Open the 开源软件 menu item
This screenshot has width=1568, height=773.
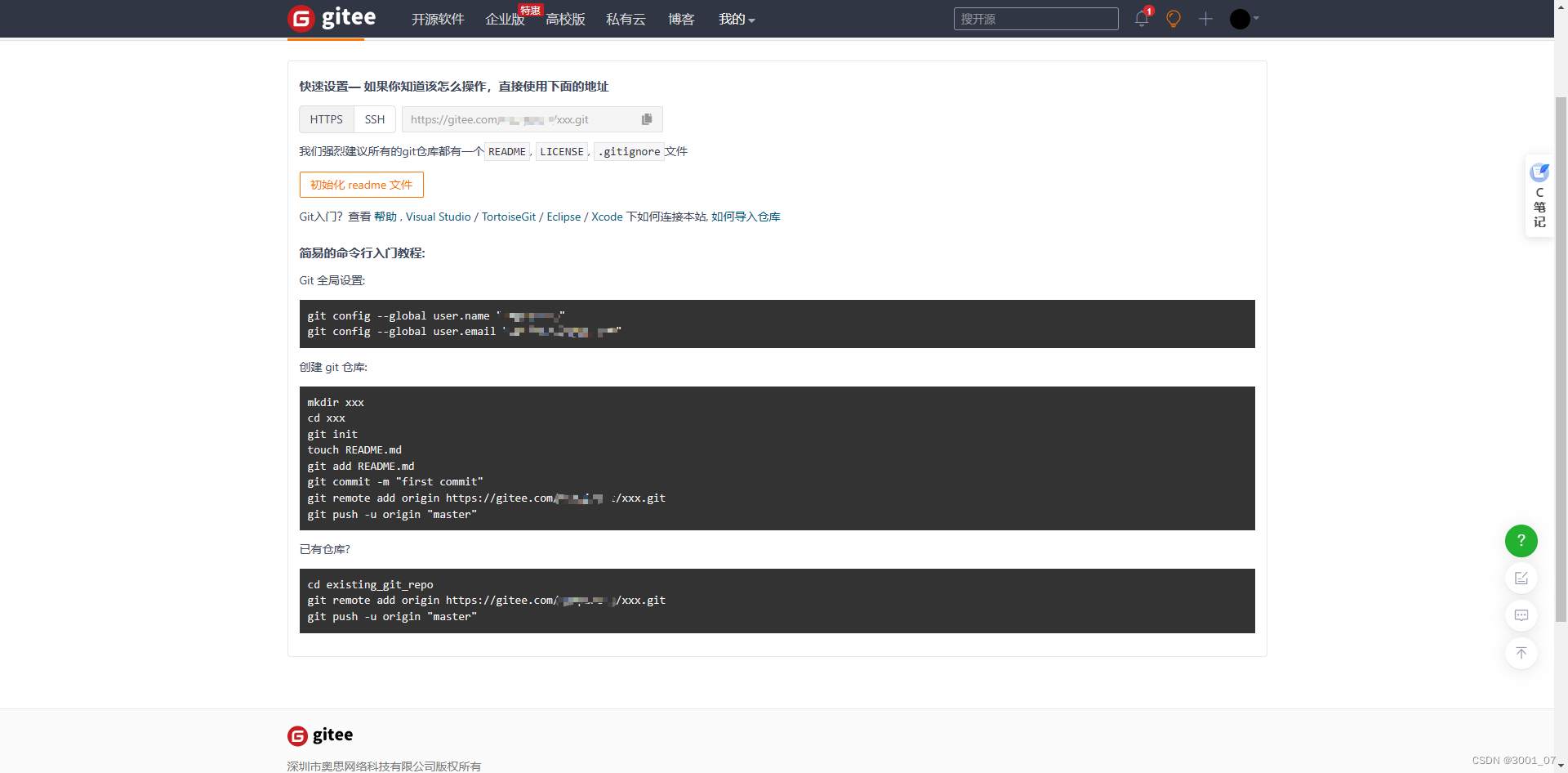pos(438,20)
